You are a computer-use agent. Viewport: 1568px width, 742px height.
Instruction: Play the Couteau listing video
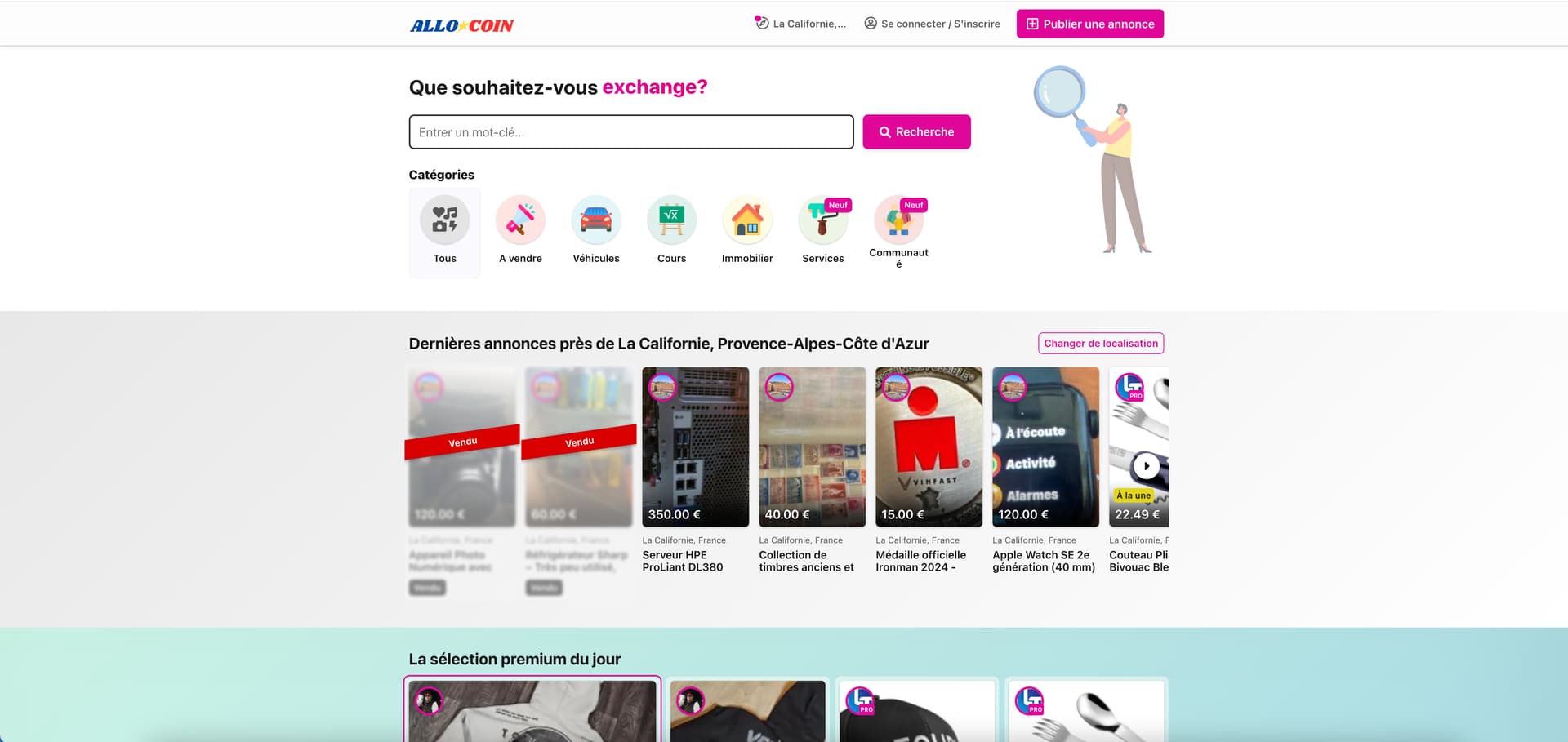pos(1146,466)
